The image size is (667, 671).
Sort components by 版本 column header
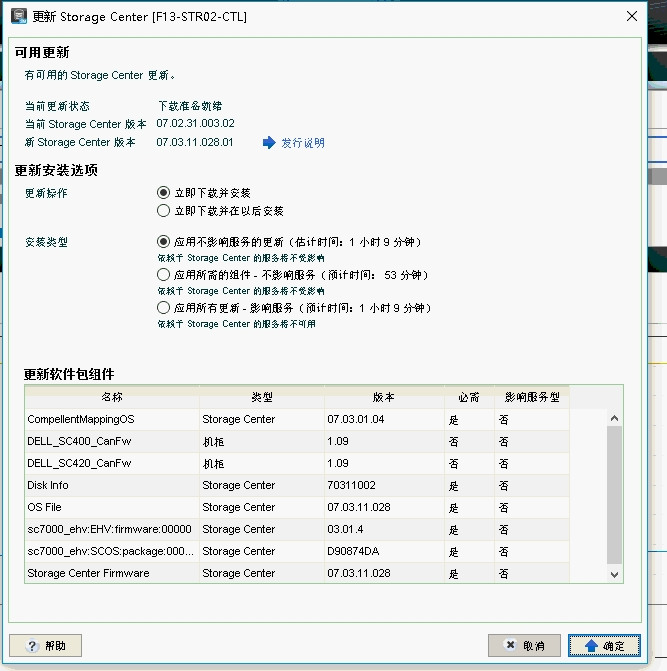384,397
